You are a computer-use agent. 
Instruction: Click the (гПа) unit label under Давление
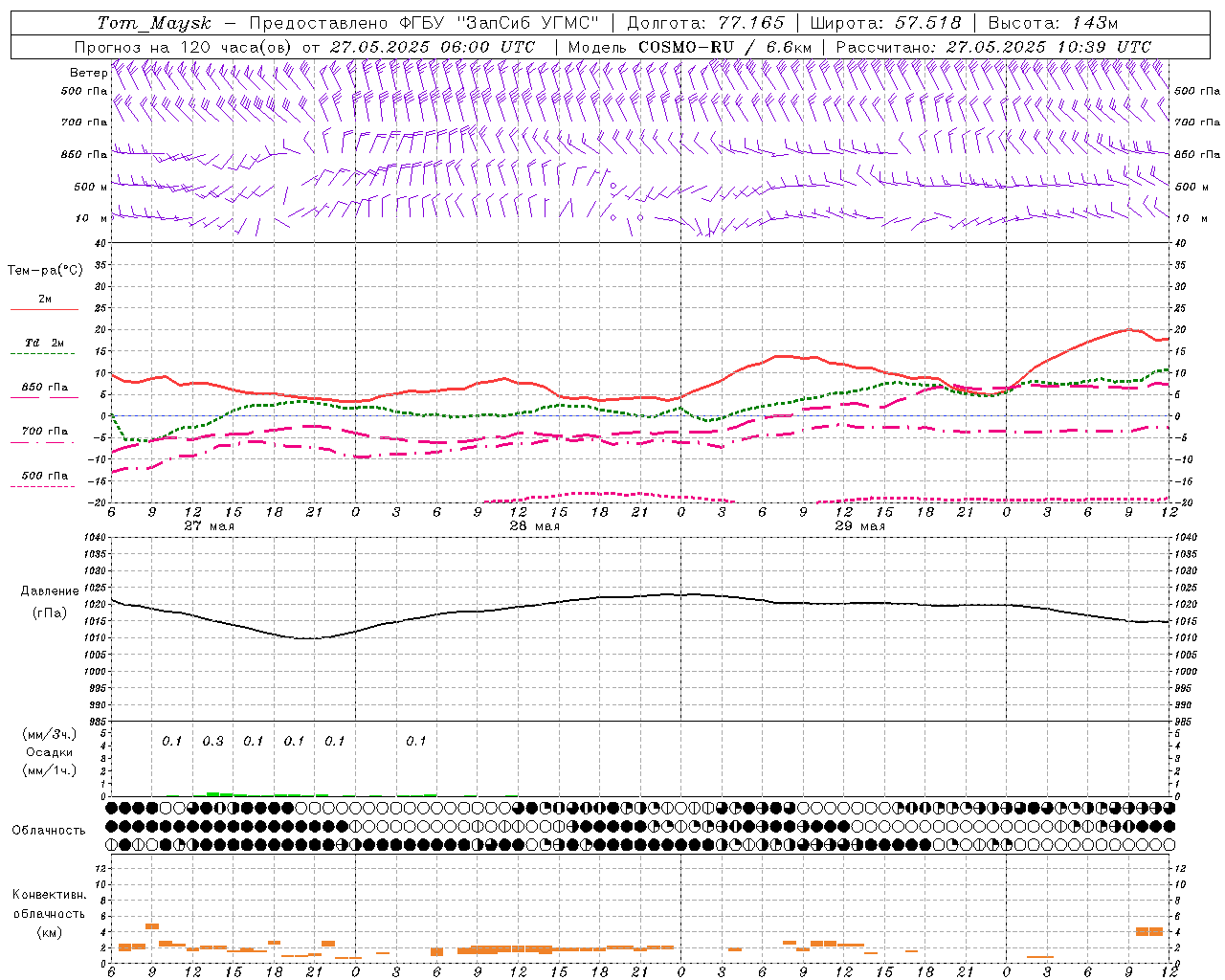49,613
